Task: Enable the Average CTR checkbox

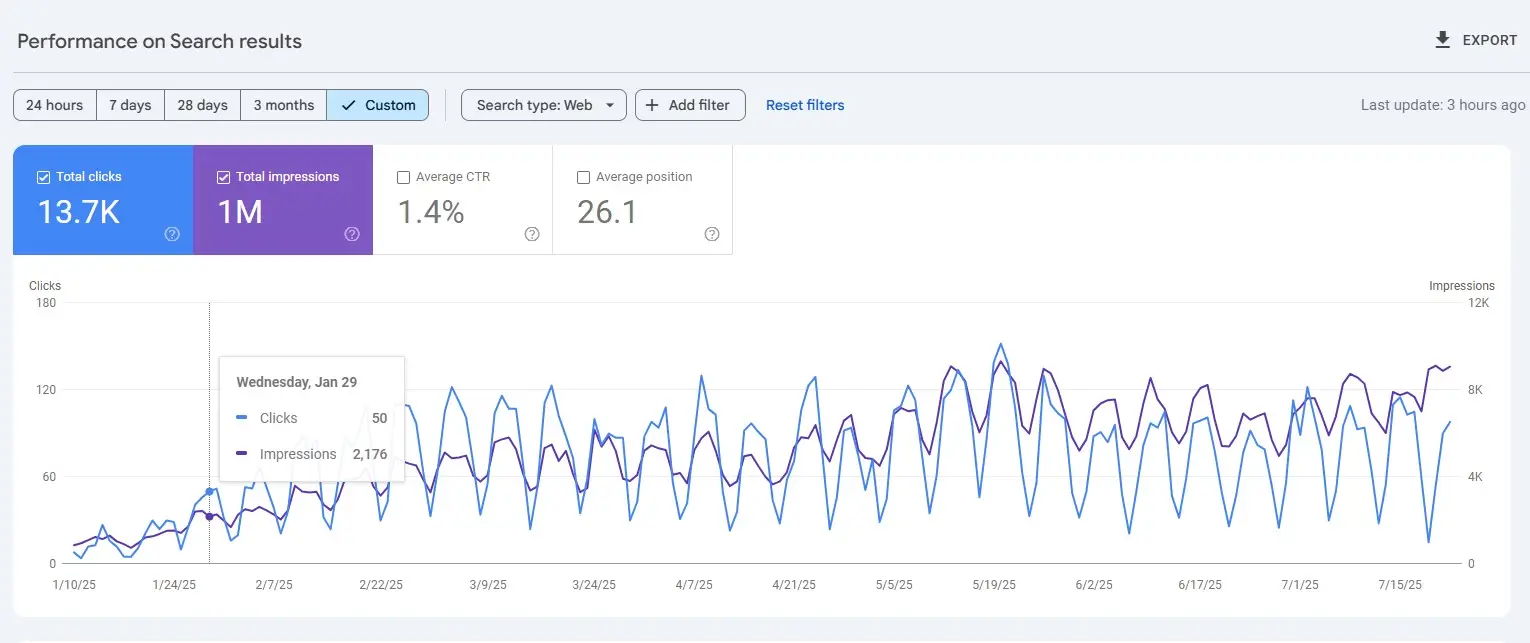Action: (403, 176)
